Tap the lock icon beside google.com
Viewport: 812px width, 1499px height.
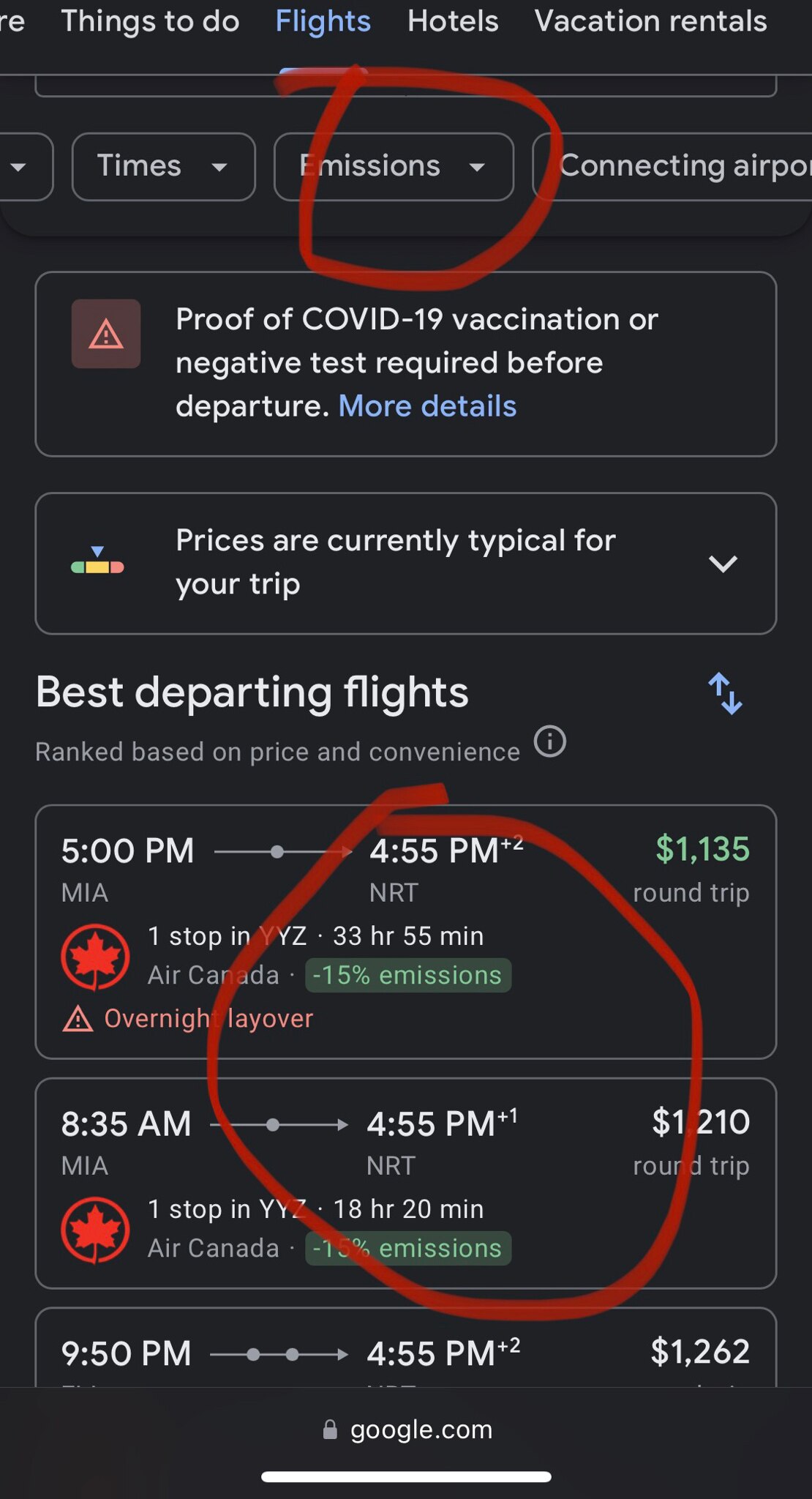[330, 1429]
